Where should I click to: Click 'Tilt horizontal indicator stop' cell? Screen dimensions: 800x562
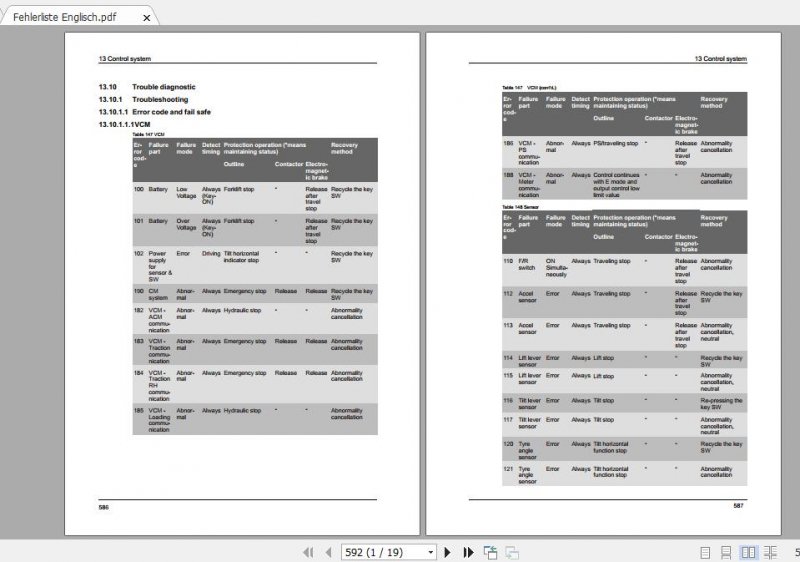(241, 257)
